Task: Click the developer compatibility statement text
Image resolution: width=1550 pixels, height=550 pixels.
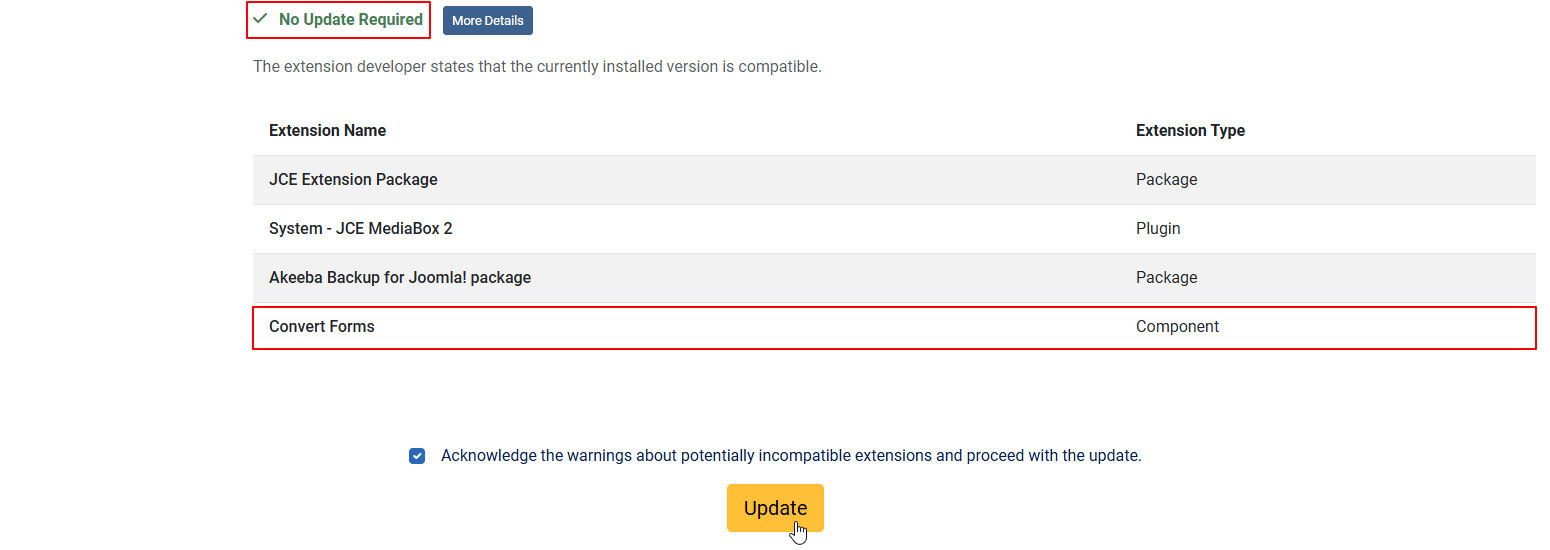Action: click(537, 67)
